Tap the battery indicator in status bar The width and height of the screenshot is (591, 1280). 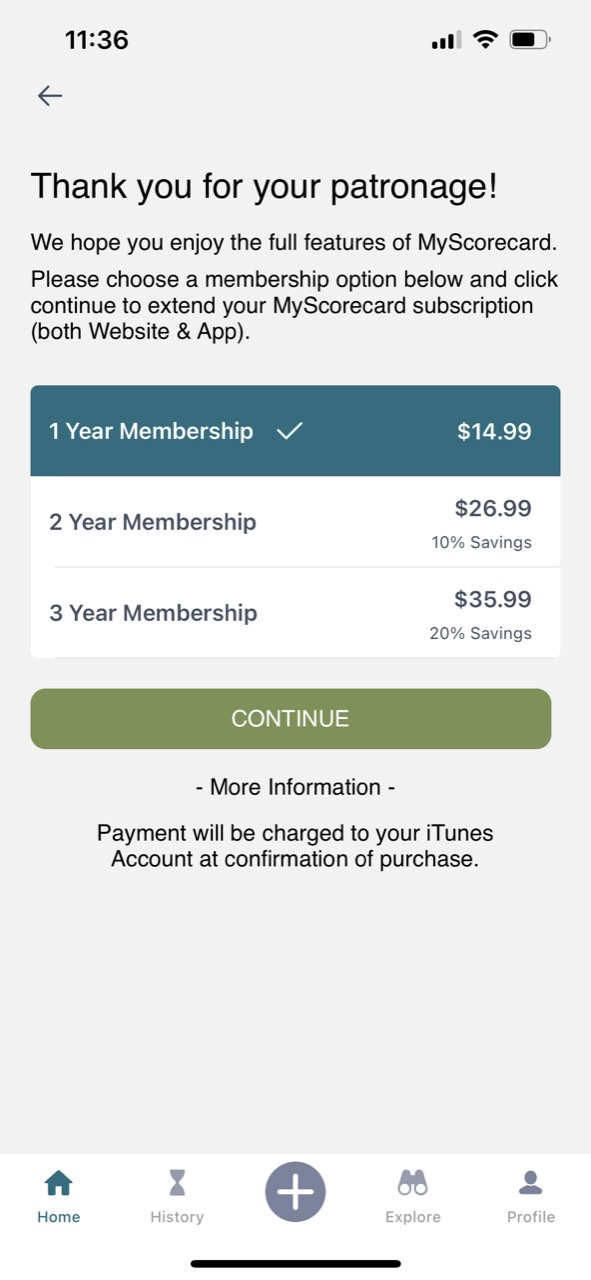click(530, 40)
